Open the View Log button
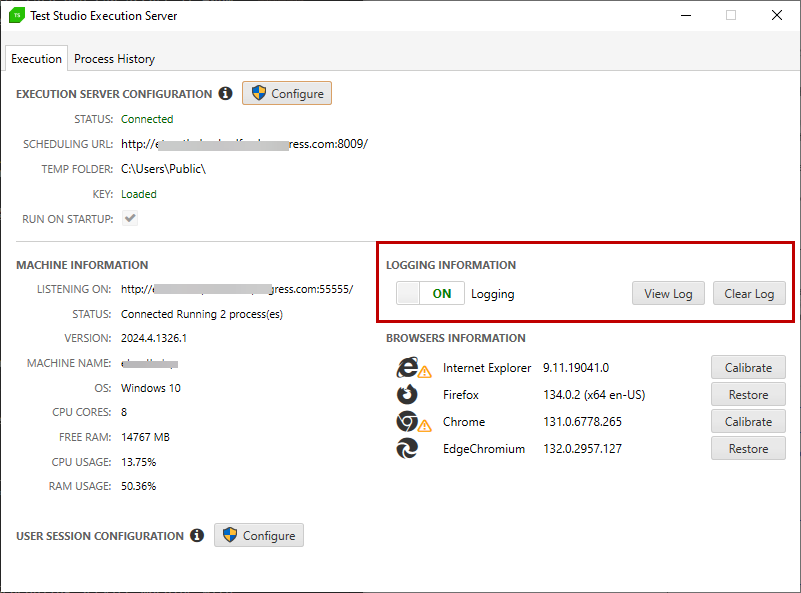Screen dimensions: 801x593 668,294
